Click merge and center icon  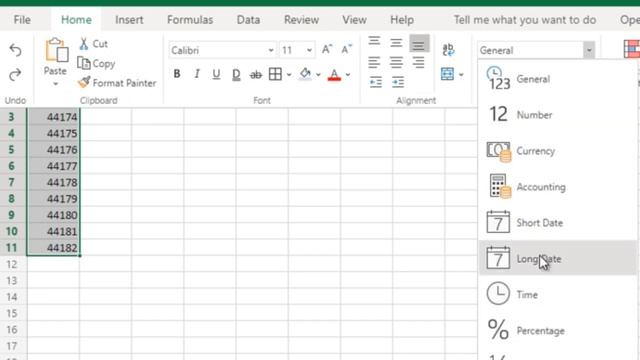(x=447, y=74)
